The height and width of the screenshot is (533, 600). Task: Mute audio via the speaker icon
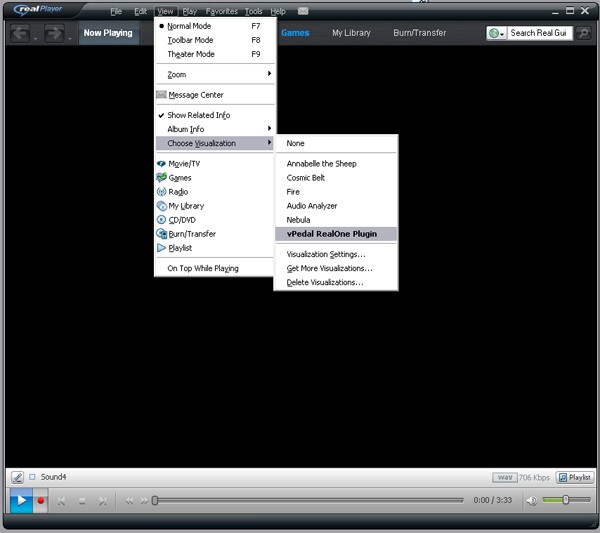coord(532,500)
